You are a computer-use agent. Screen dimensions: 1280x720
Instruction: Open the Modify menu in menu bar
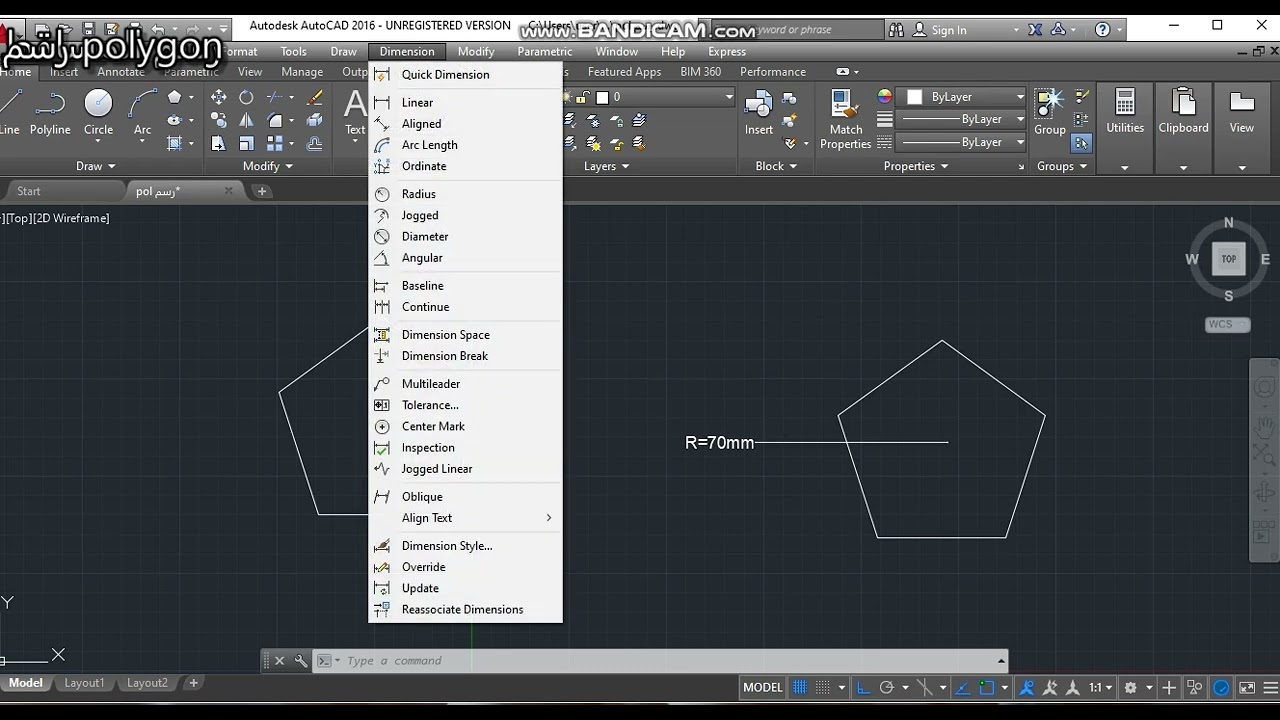point(476,52)
